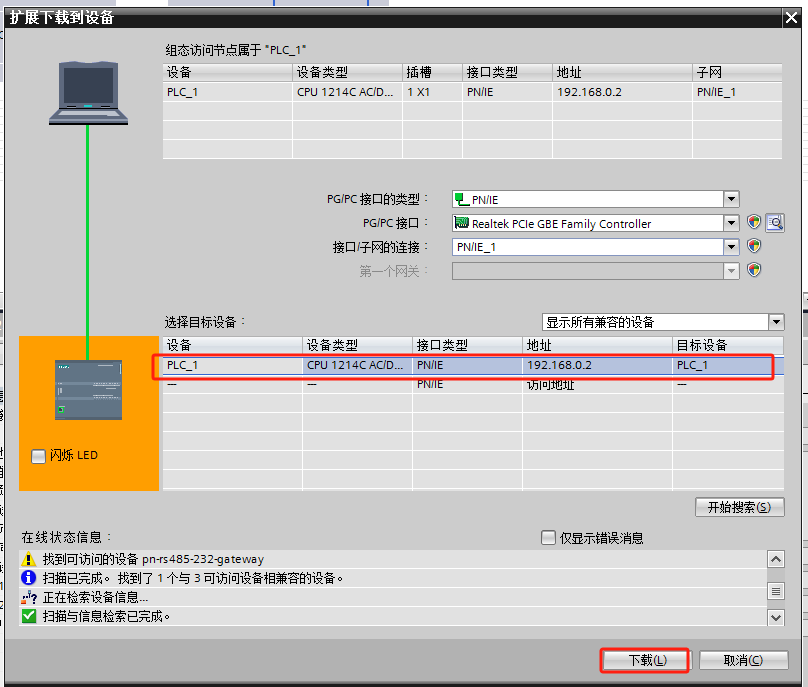Click the PLC device image
Image resolution: width=808 pixels, height=687 pixels.
pos(88,390)
